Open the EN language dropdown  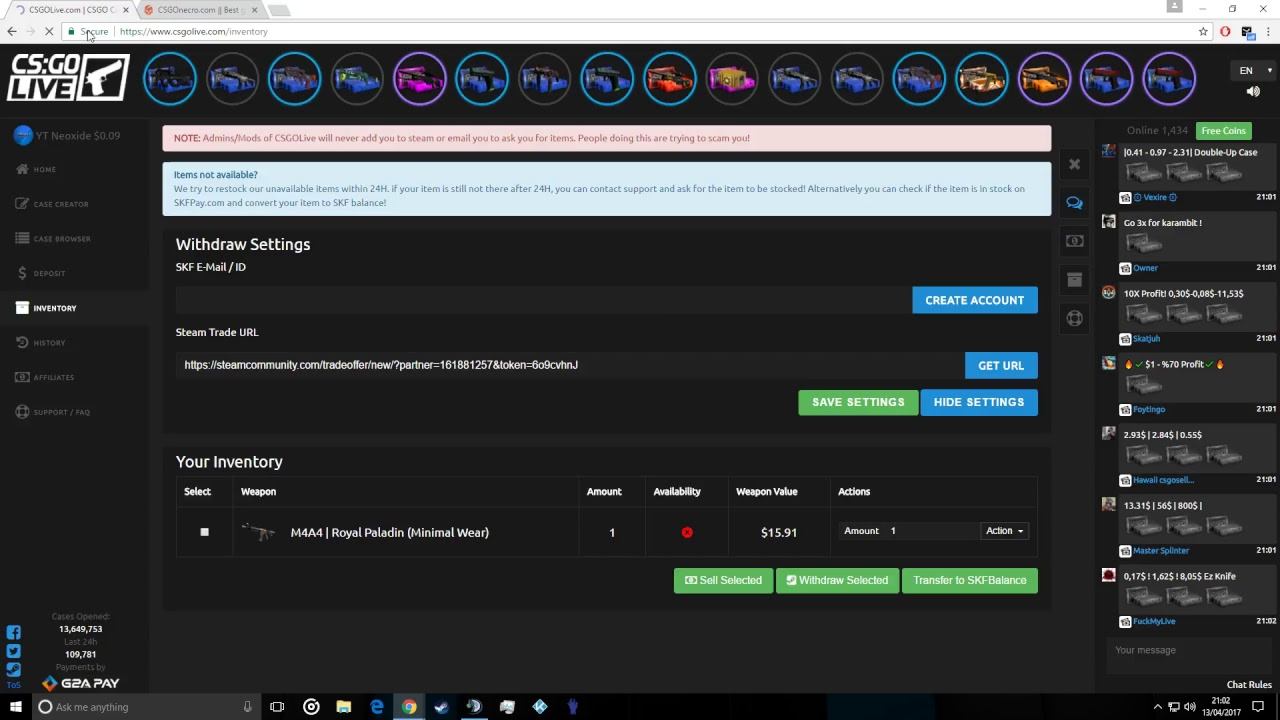point(1254,70)
